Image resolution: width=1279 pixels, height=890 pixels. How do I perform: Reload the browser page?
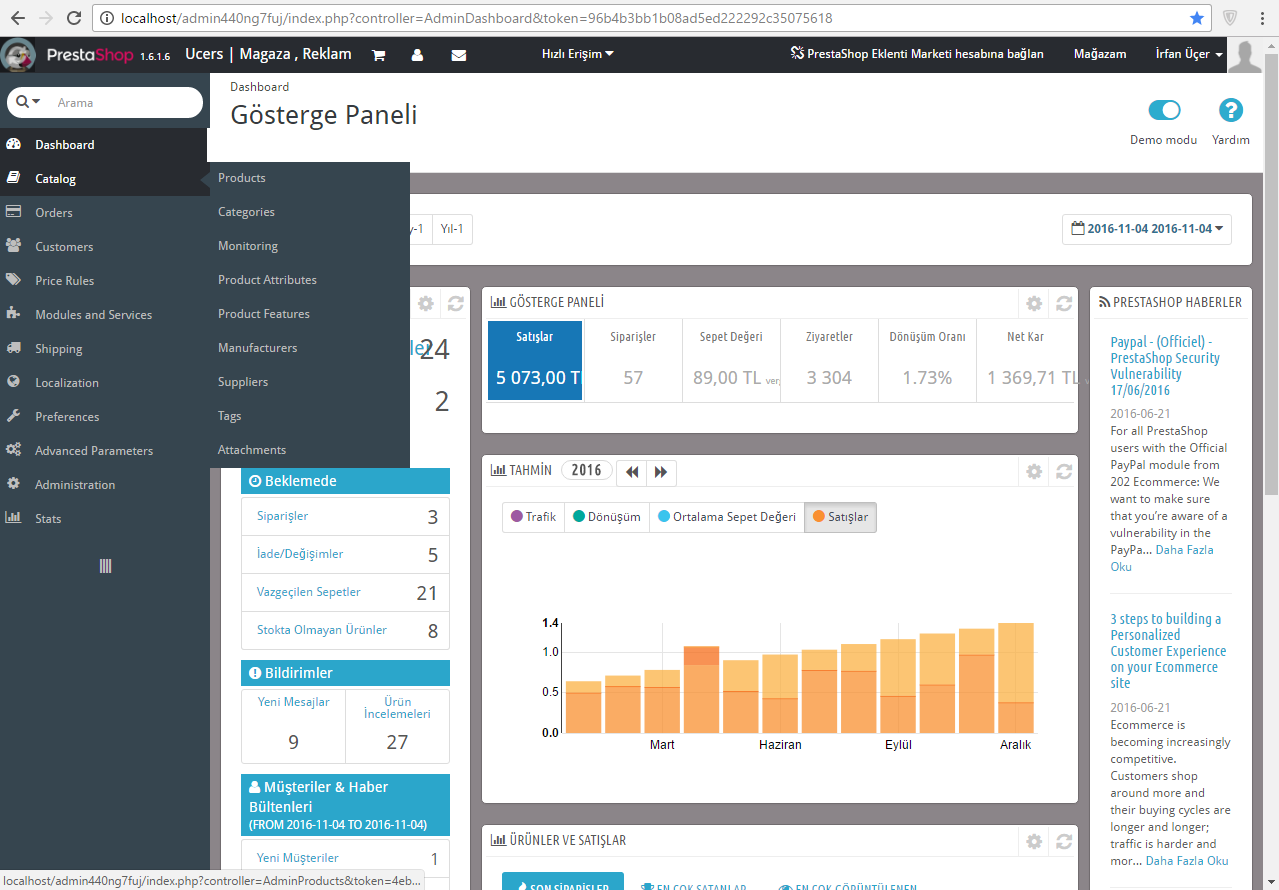pyautogui.click(x=74, y=18)
